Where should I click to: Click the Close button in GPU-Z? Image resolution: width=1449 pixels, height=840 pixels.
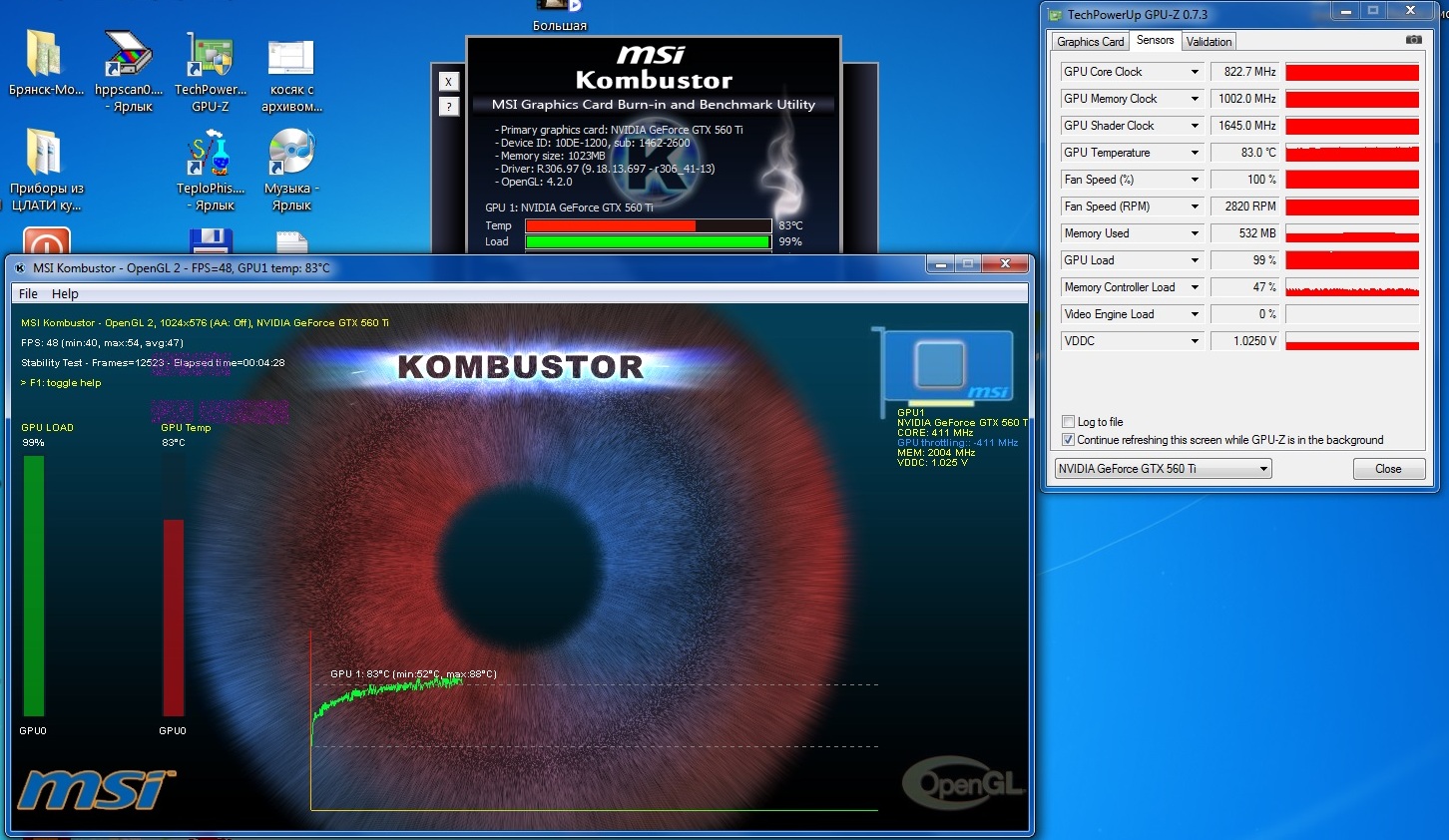[1388, 469]
